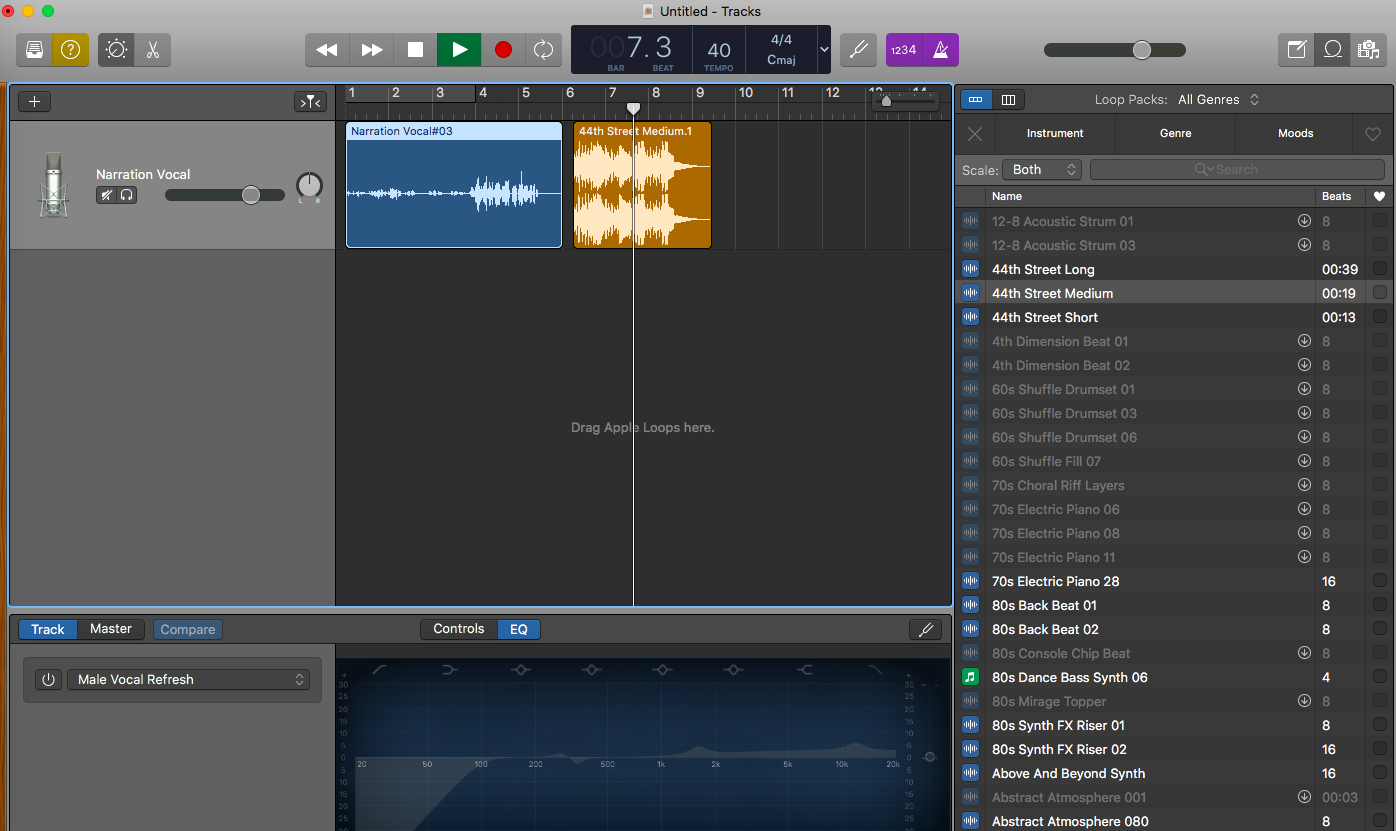This screenshot has width=1396, height=831.
Task: Toggle the Cycle loop button
Action: (543, 50)
